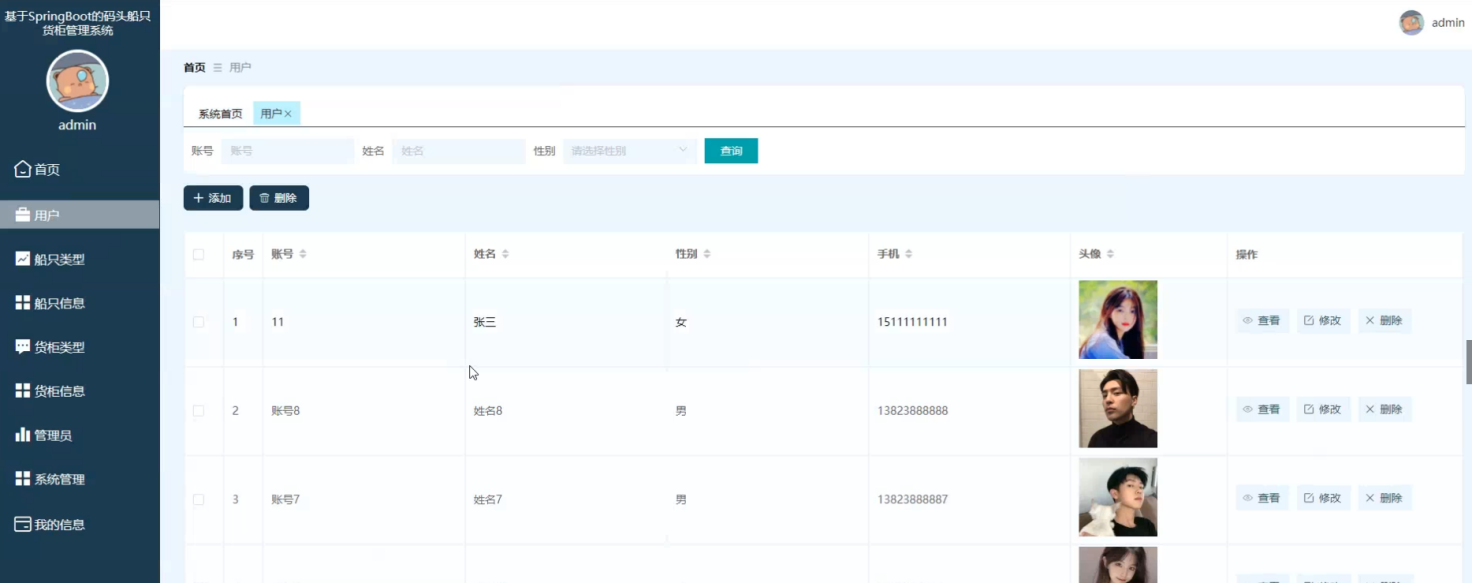Click the 删除 batch delete button
Viewport: 1472px width, 583px height.
click(279, 198)
